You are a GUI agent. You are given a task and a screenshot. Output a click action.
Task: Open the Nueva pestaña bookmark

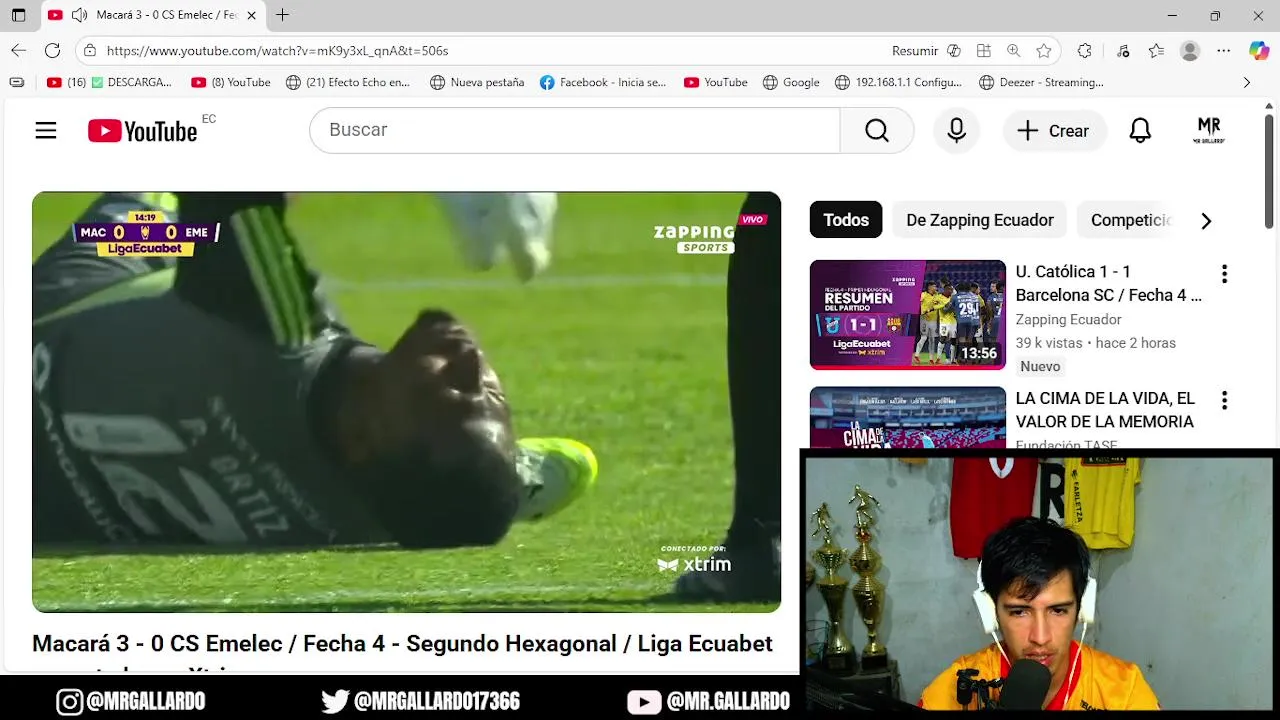[x=477, y=82]
